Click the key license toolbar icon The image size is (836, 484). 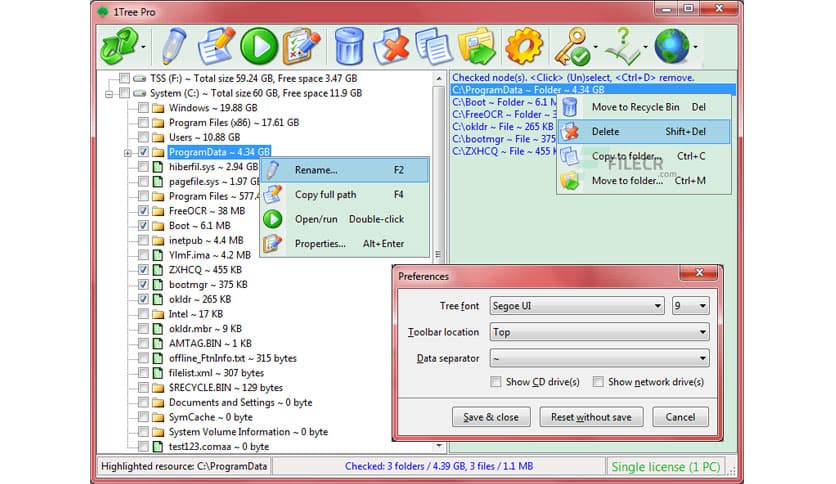(572, 46)
